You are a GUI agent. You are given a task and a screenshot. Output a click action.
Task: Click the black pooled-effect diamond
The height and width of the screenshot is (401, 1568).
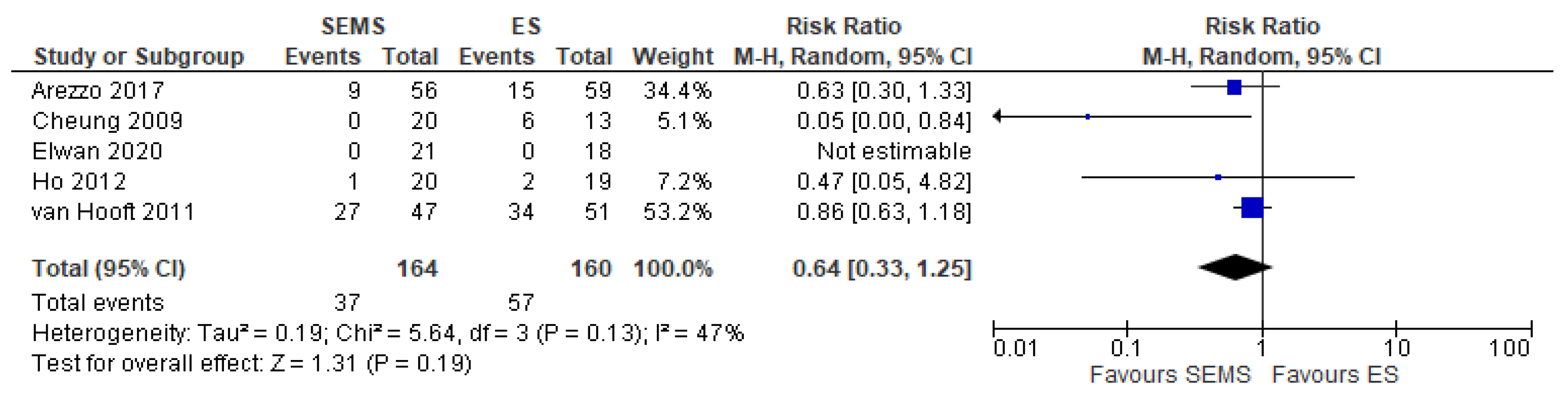(1235, 267)
